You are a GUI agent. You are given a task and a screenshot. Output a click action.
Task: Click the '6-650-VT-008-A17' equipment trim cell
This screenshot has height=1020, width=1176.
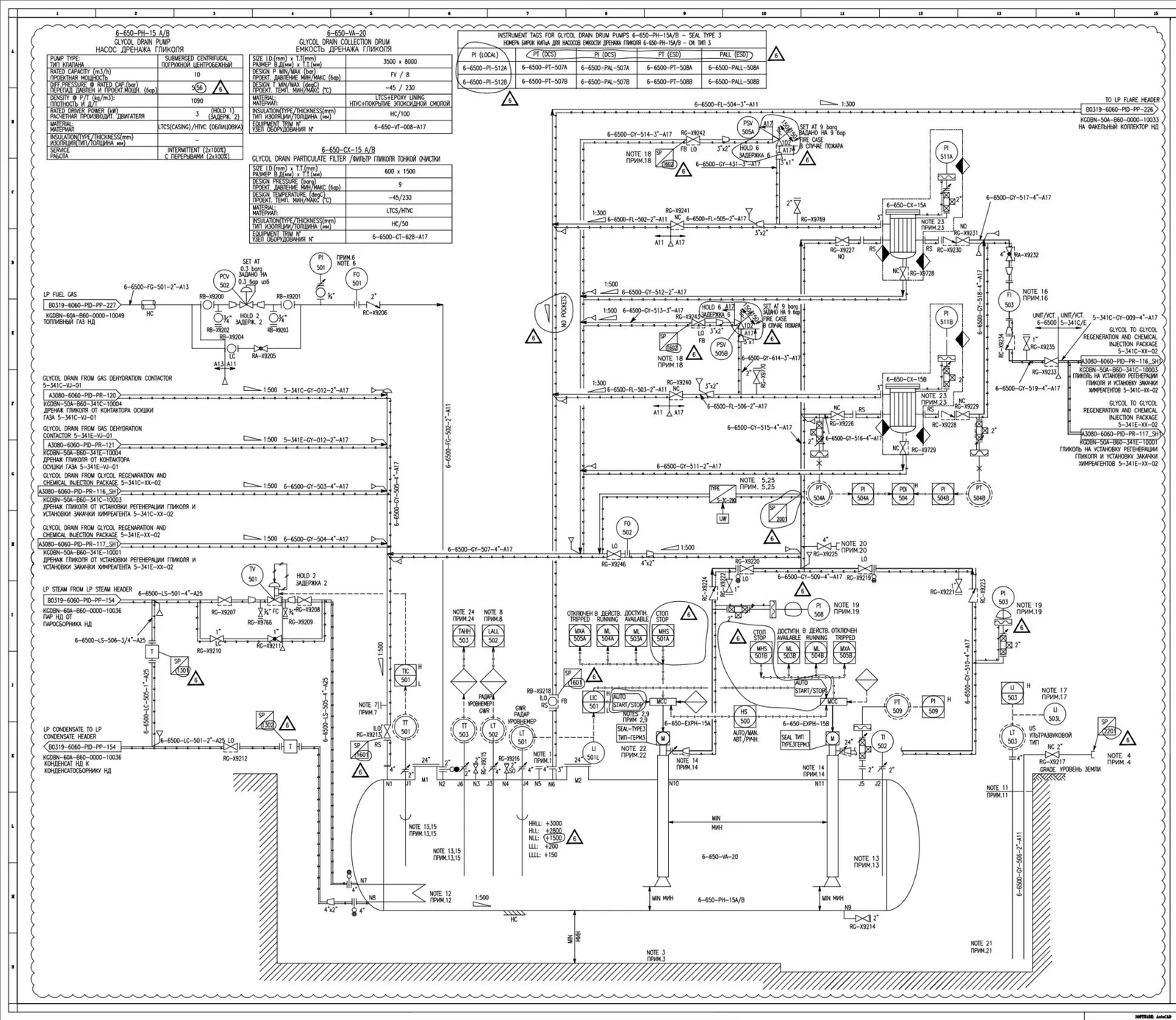click(x=400, y=127)
